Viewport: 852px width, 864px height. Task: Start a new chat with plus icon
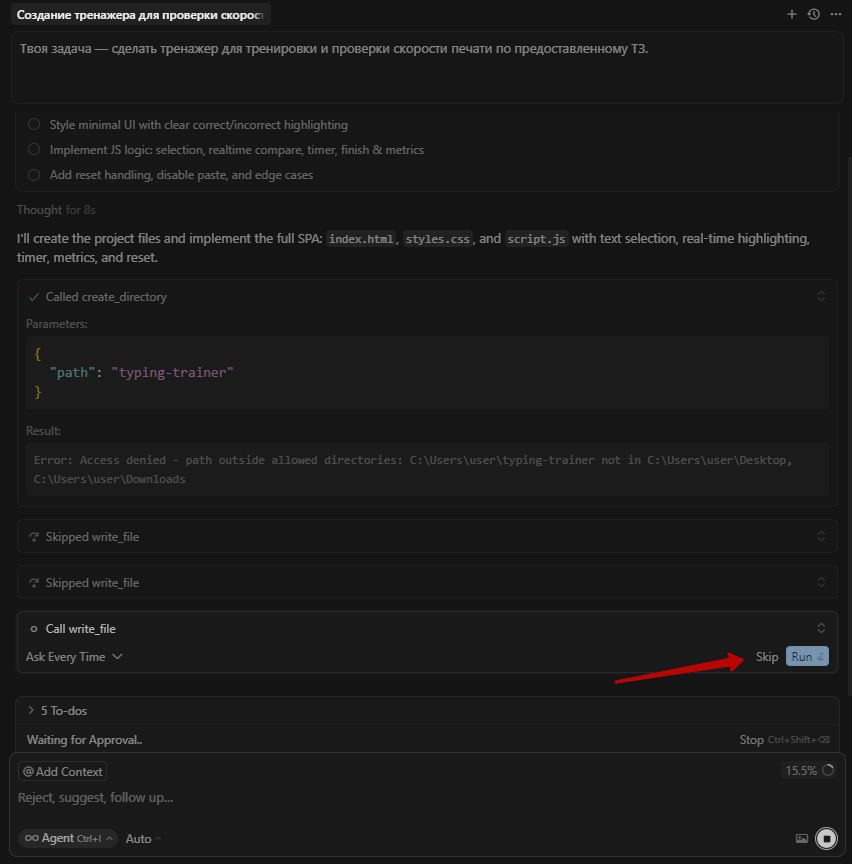click(792, 15)
